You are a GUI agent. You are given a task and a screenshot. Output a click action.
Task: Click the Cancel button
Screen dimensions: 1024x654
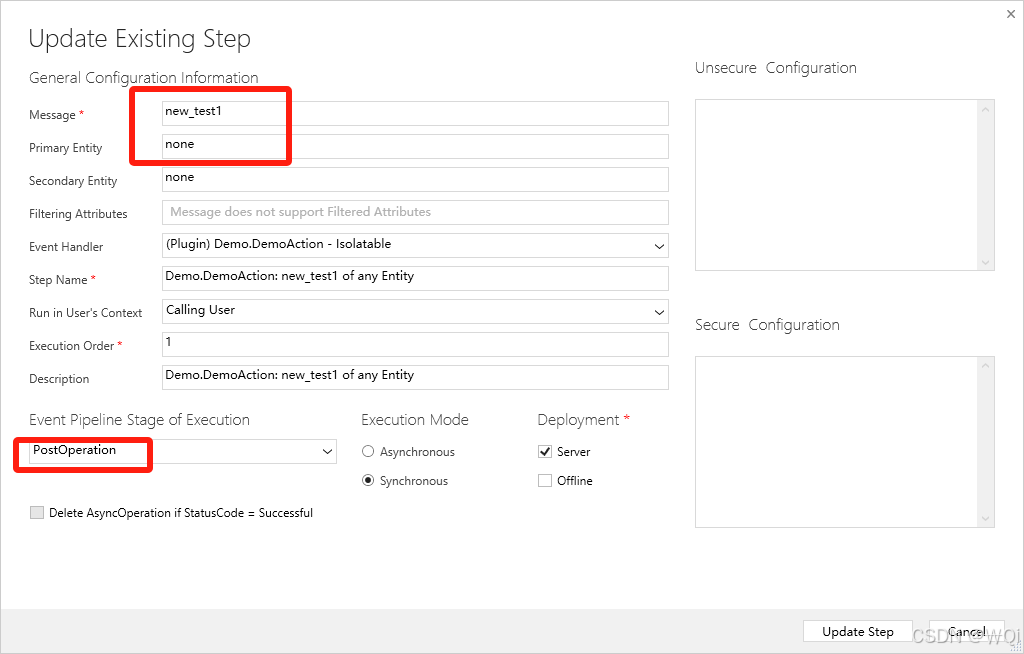point(967,632)
